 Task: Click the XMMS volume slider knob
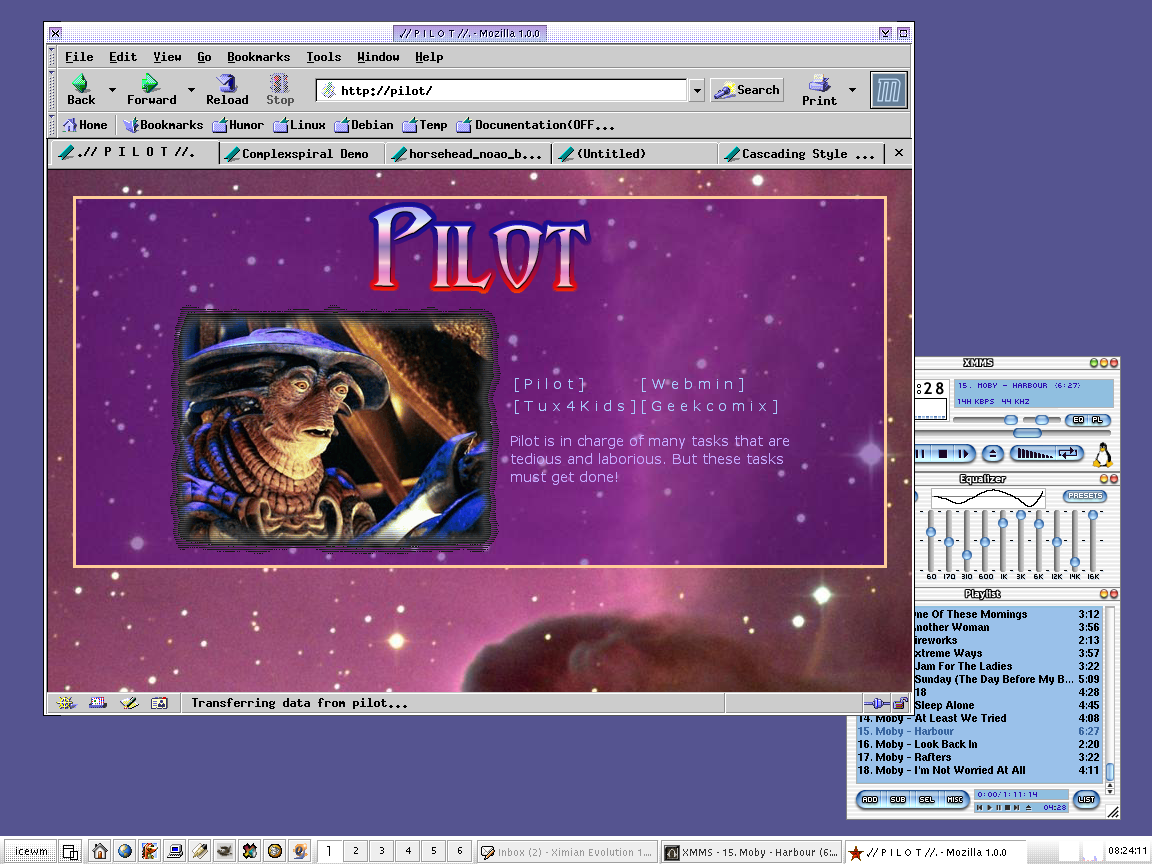(1011, 420)
